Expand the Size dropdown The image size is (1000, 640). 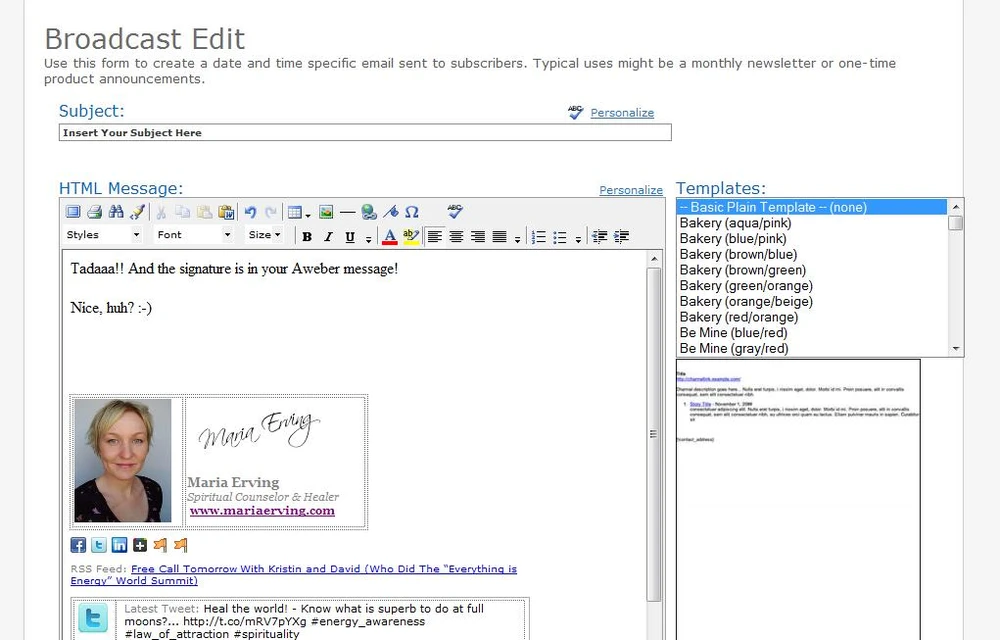point(264,235)
